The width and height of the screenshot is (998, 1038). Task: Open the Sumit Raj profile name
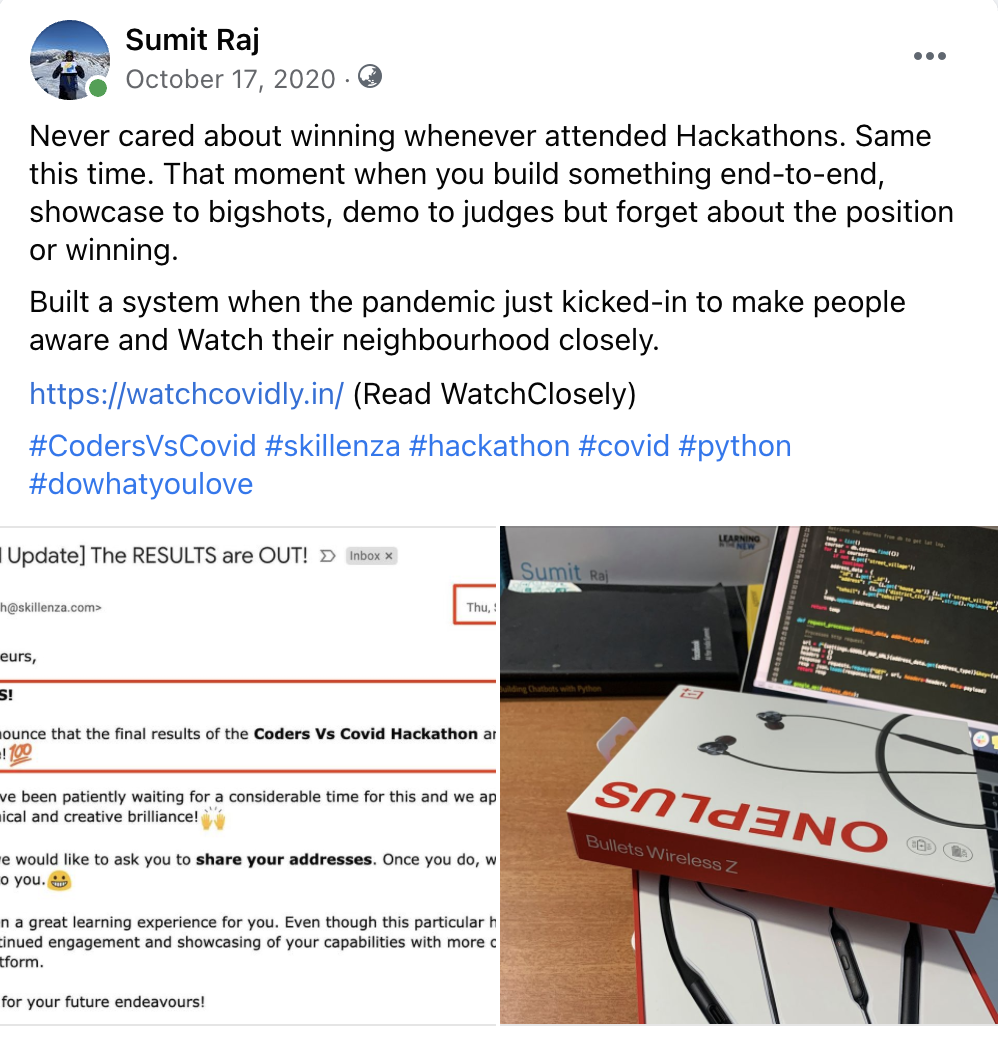pos(193,40)
